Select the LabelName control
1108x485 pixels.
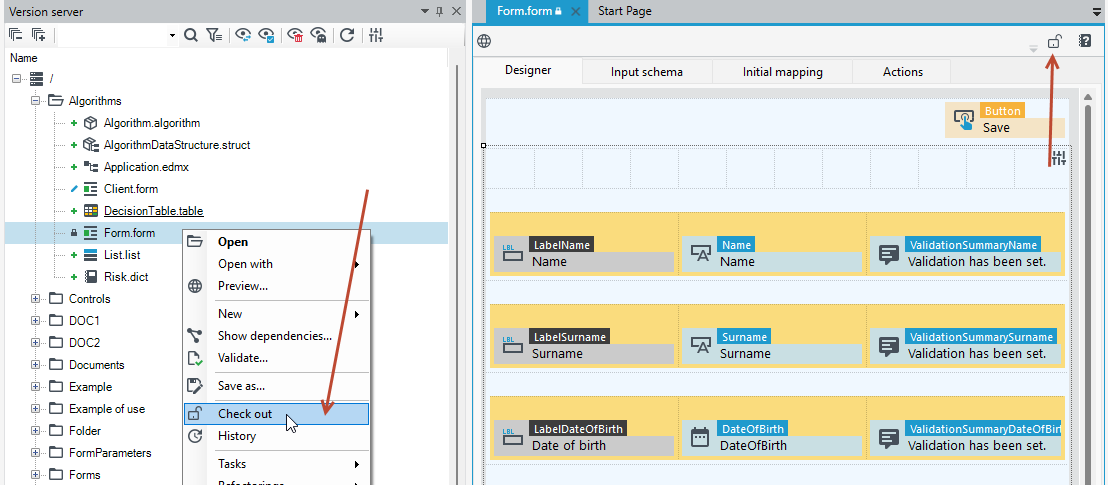584,254
